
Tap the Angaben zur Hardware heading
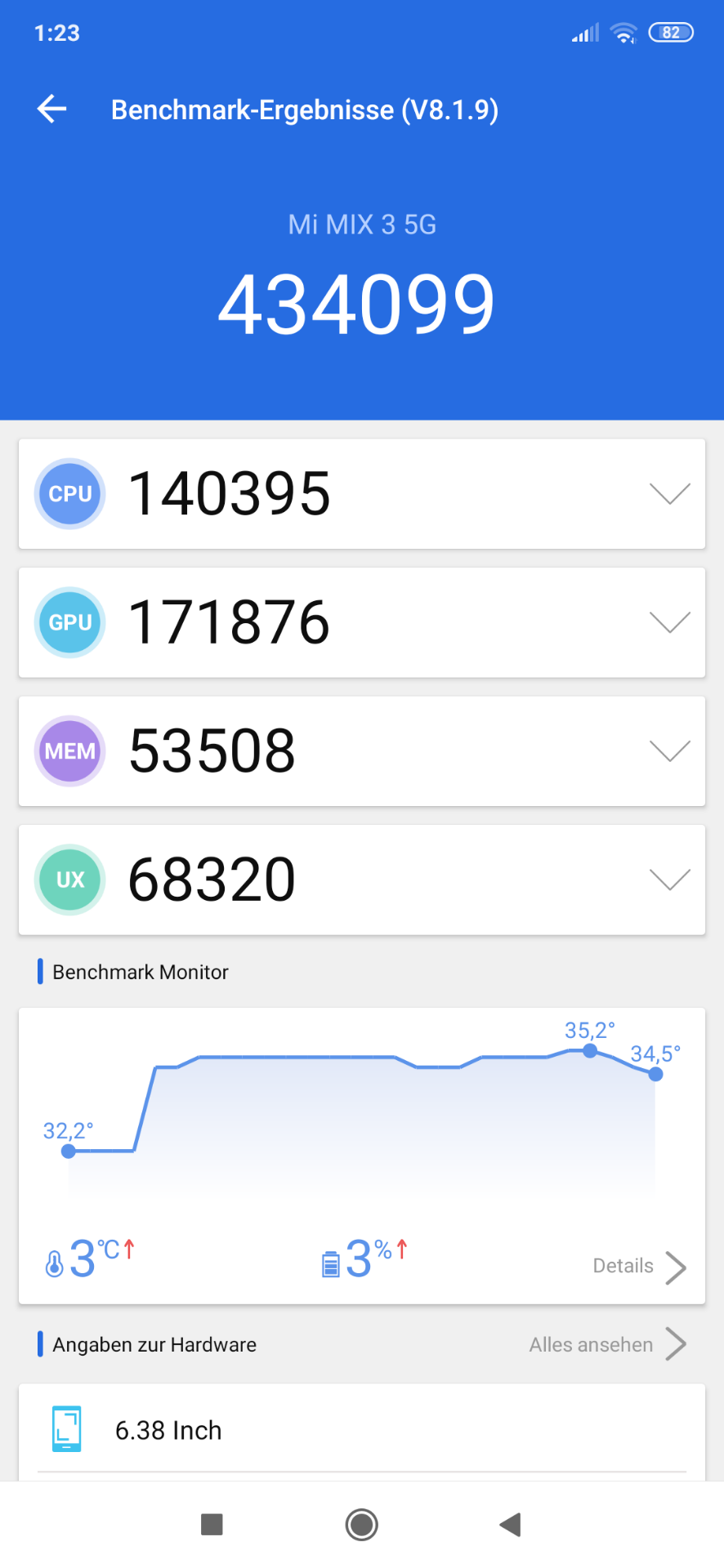[154, 1344]
